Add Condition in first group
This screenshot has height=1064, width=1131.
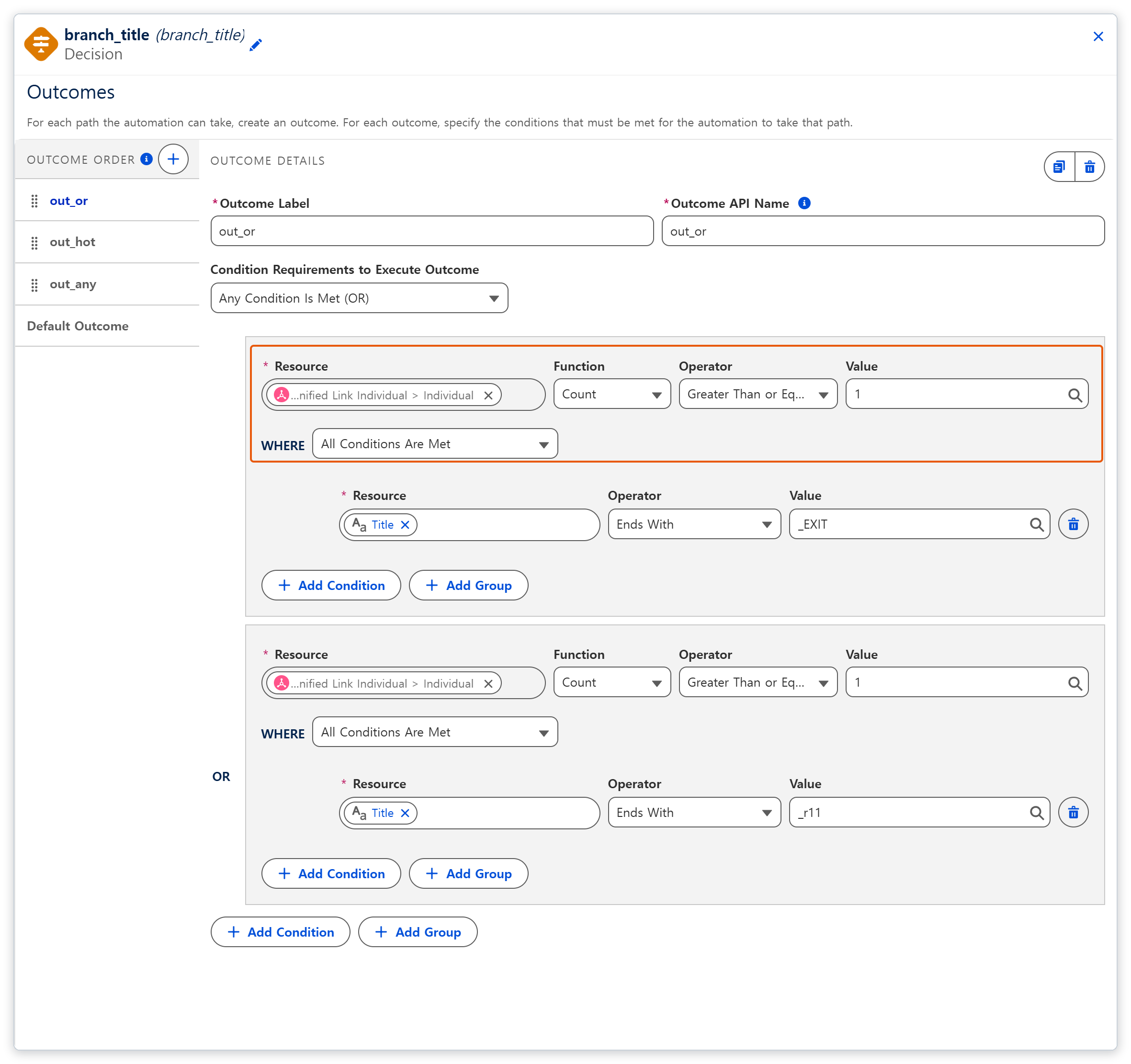click(x=331, y=585)
